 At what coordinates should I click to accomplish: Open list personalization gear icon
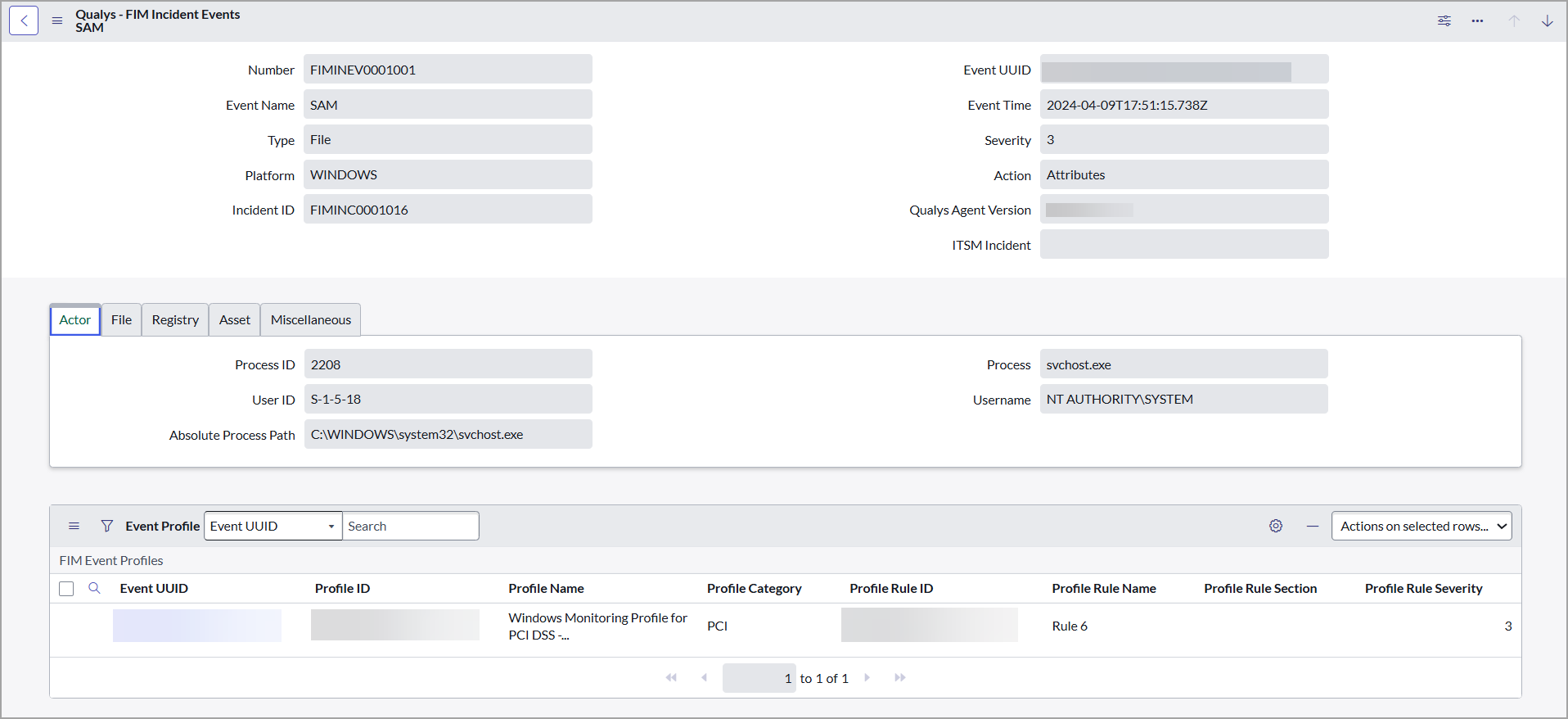pos(1276,526)
